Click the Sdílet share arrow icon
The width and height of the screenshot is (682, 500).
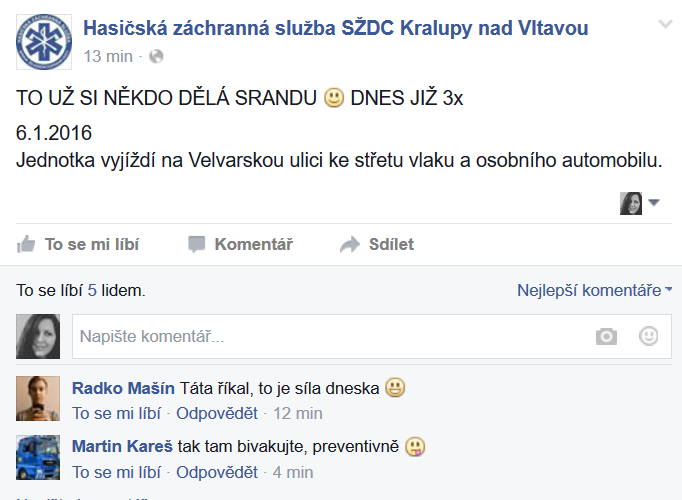click(350, 244)
